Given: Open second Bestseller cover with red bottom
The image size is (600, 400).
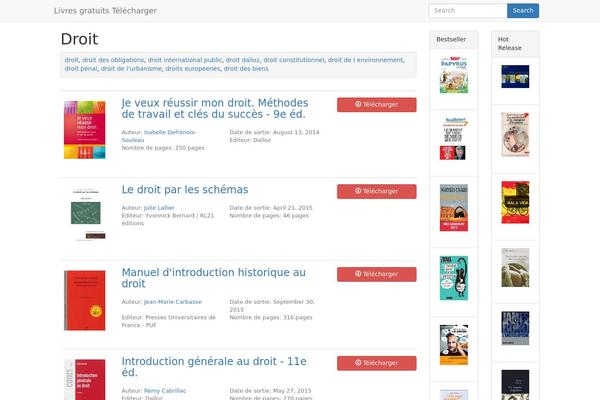Looking at the screenshot, I should pyautogui.click(x=453, y=139).
